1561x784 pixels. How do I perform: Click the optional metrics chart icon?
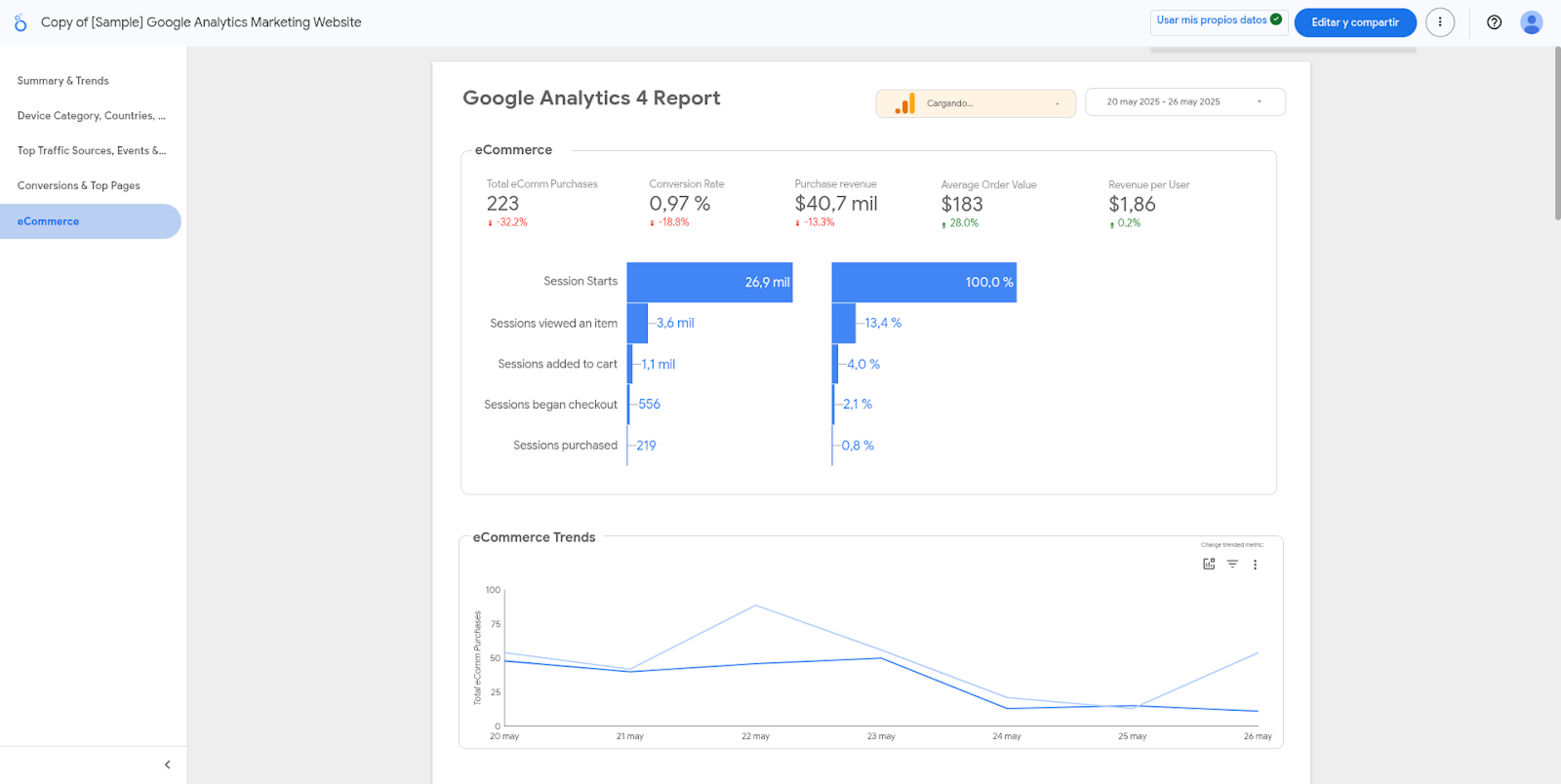click(x=1209, y=564)
